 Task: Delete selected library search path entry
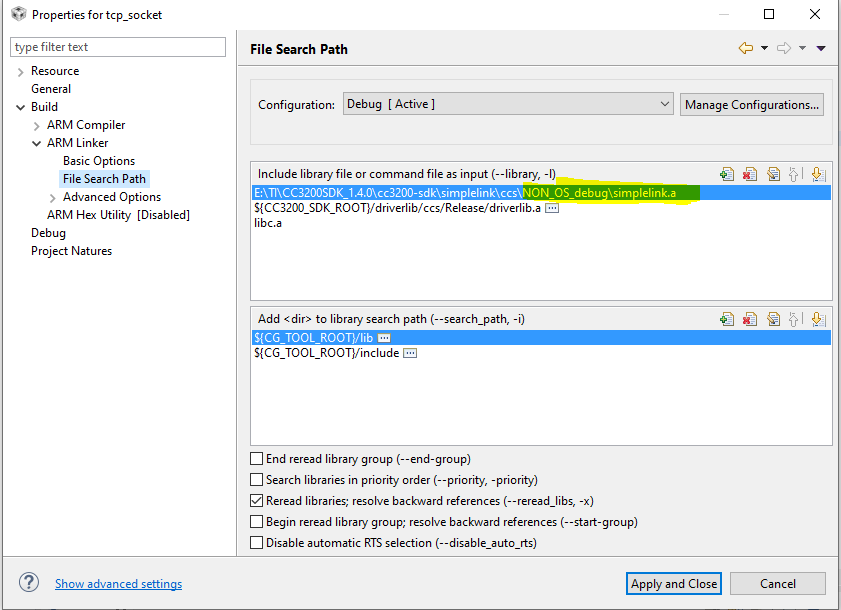tap(750, 319)
